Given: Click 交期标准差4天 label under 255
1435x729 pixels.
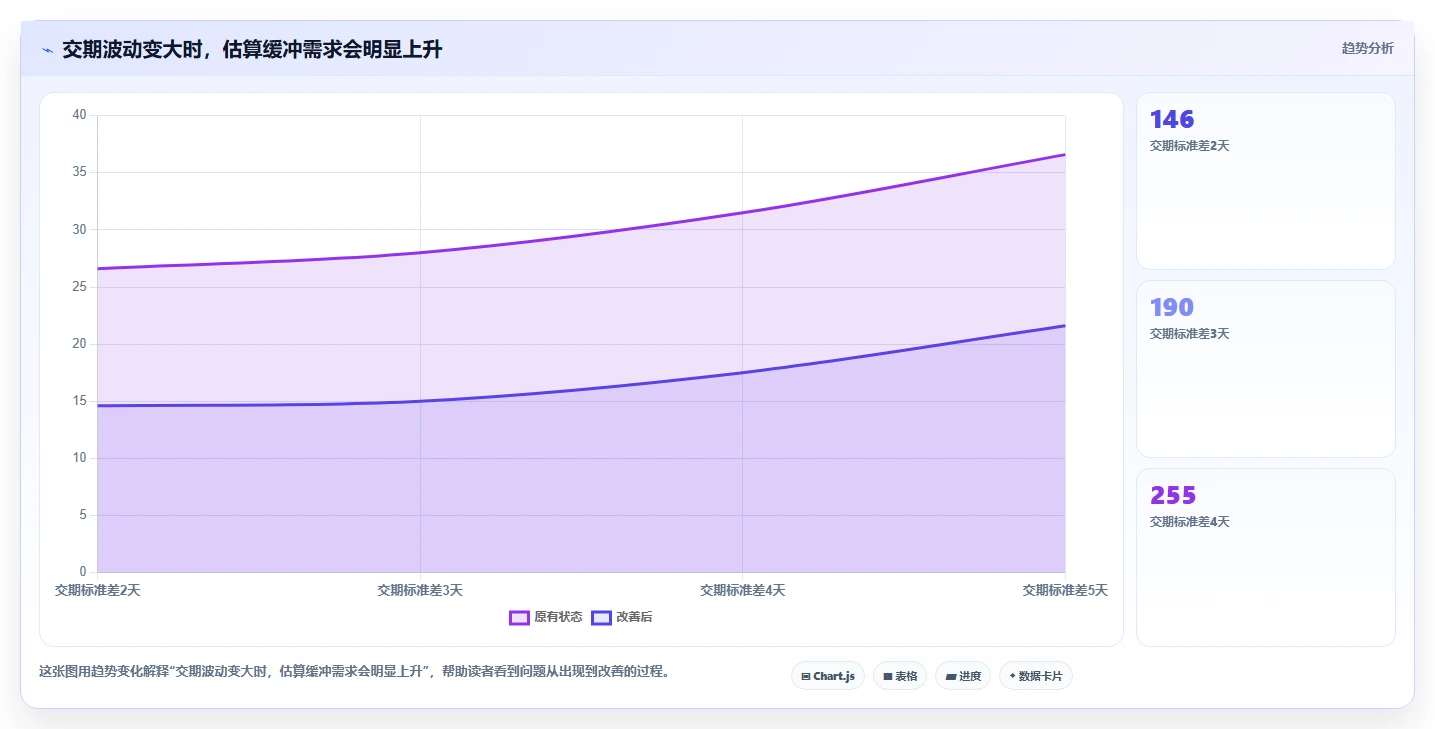Looking at the screenshot, I should point(1190,522).
